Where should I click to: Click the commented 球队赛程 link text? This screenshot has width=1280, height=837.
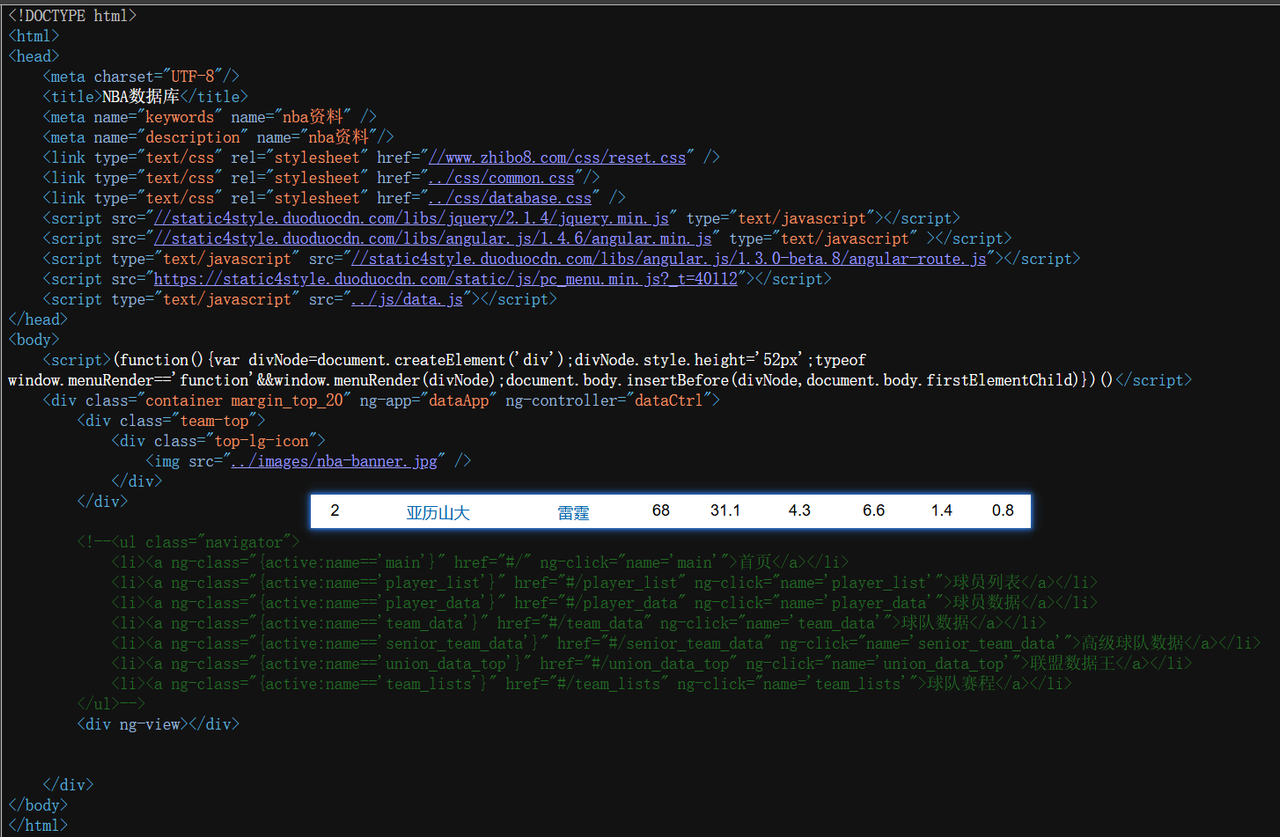961,684
